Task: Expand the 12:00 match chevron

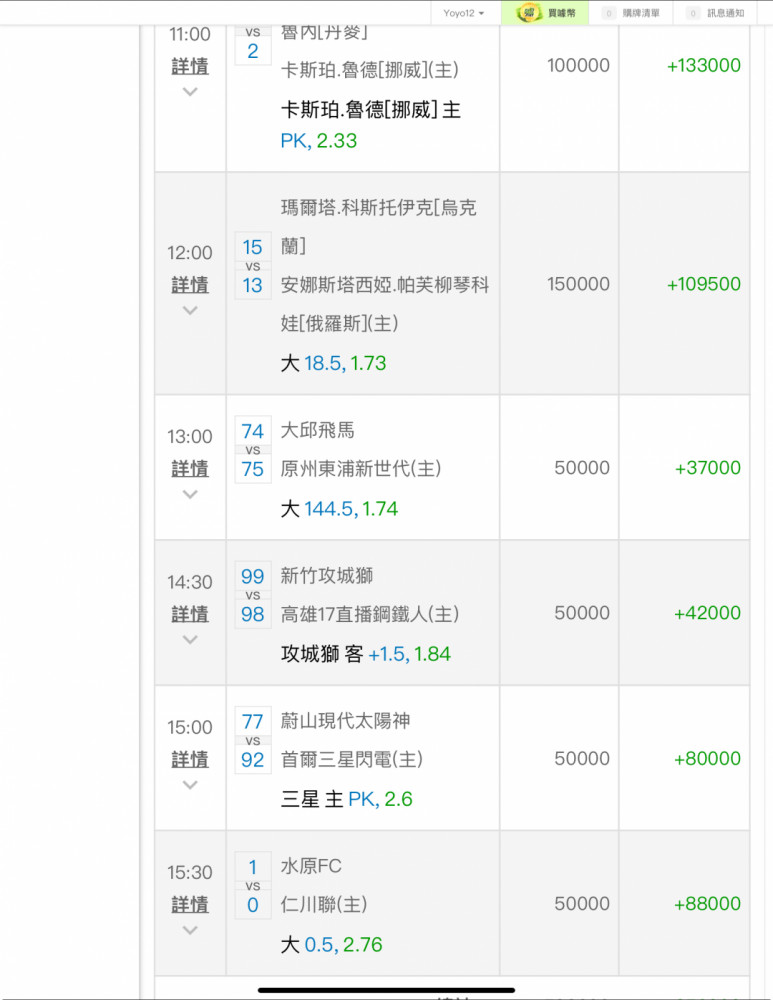Action: (190, 310)
